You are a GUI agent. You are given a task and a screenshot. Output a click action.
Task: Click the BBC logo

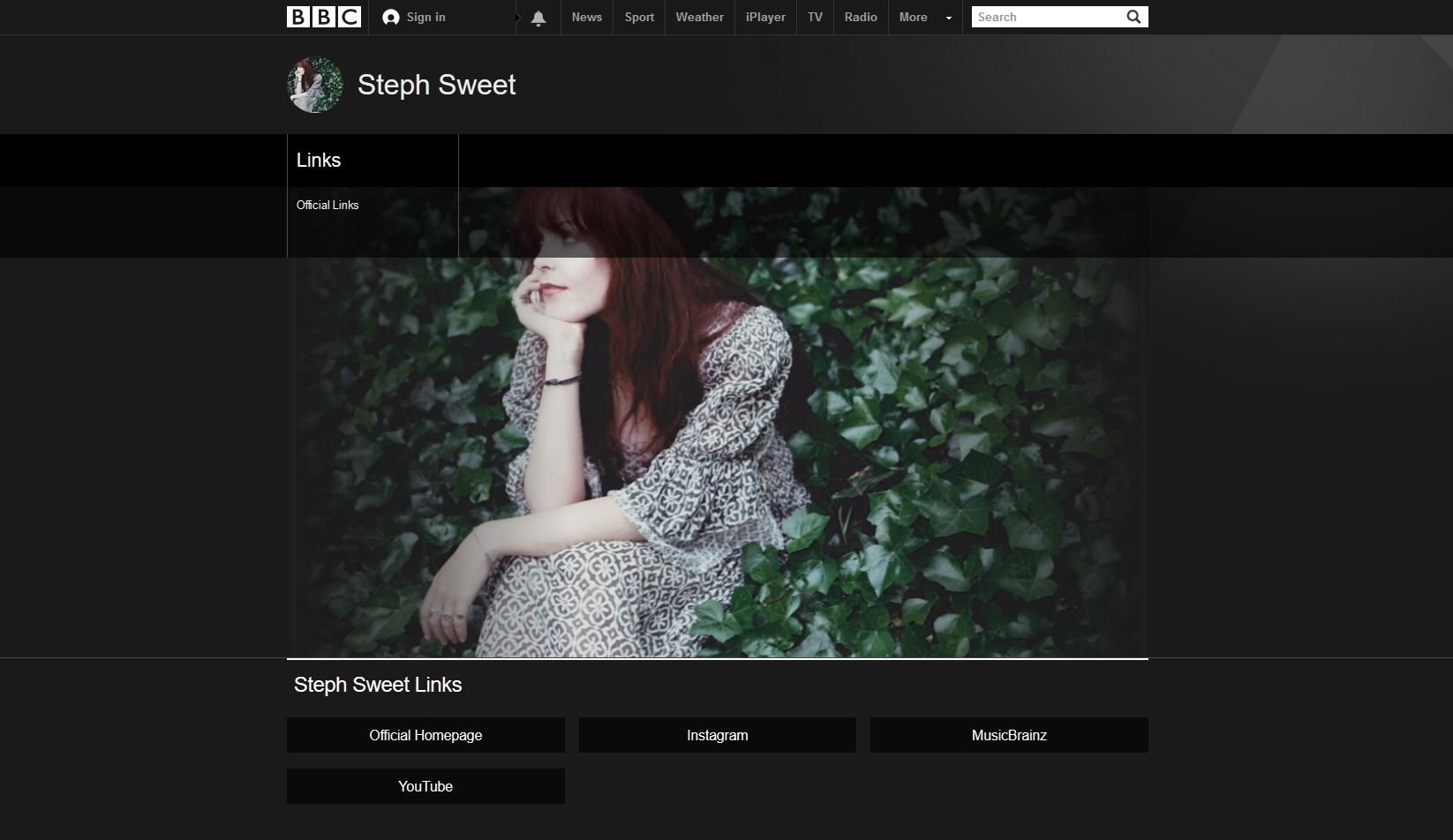point(324,17)
